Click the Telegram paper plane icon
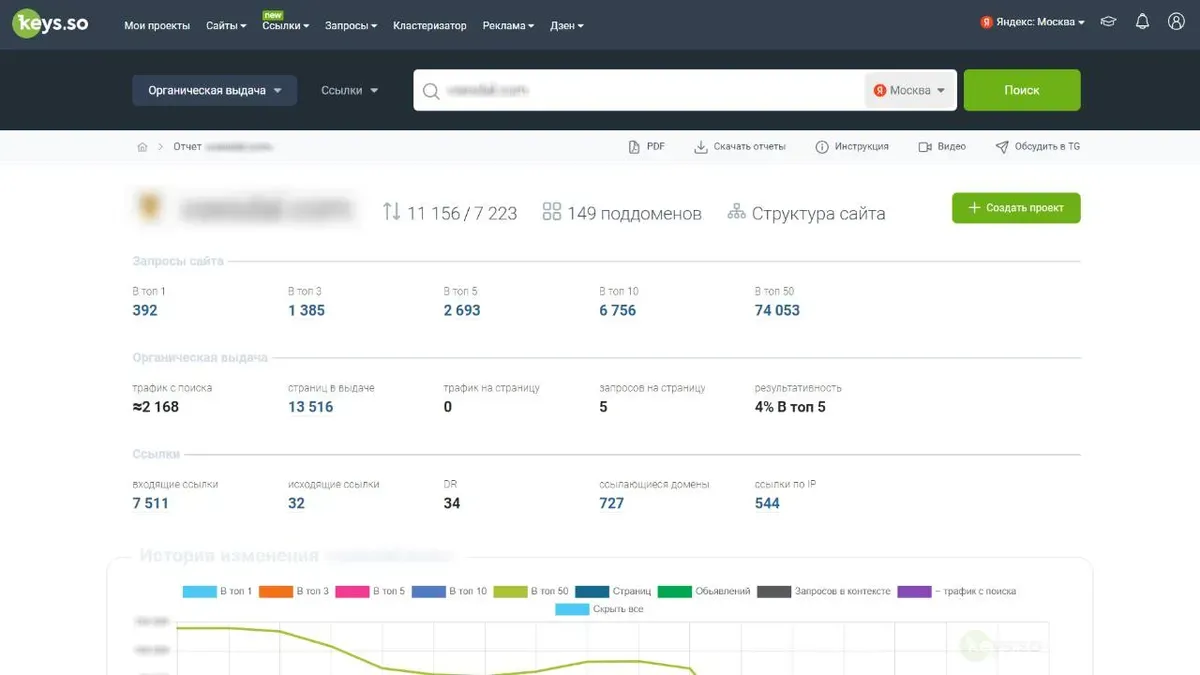The image size is (1200, 675). (1002, 147)
